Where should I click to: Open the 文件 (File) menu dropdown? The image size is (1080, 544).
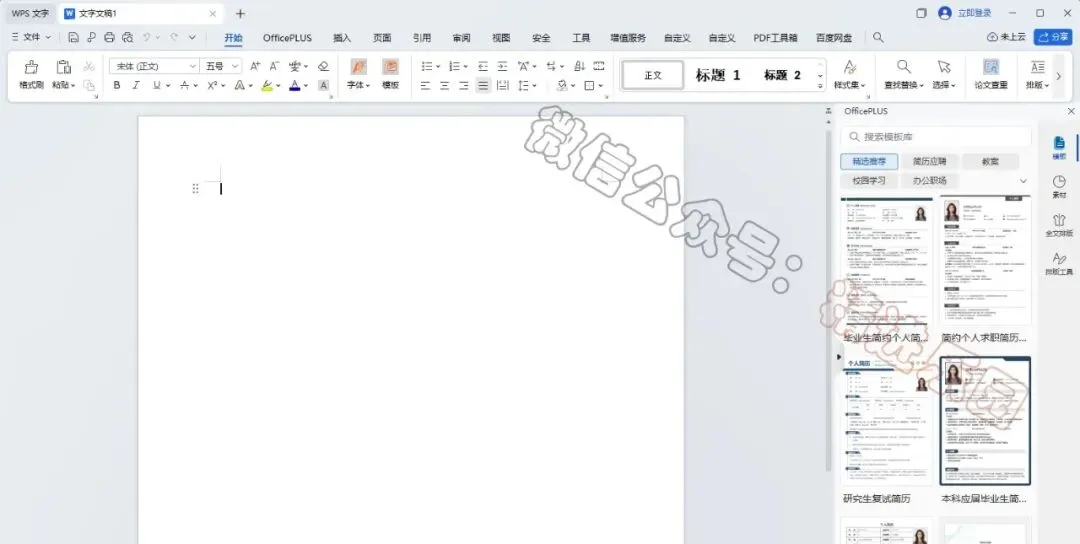[x=32, y=37]
